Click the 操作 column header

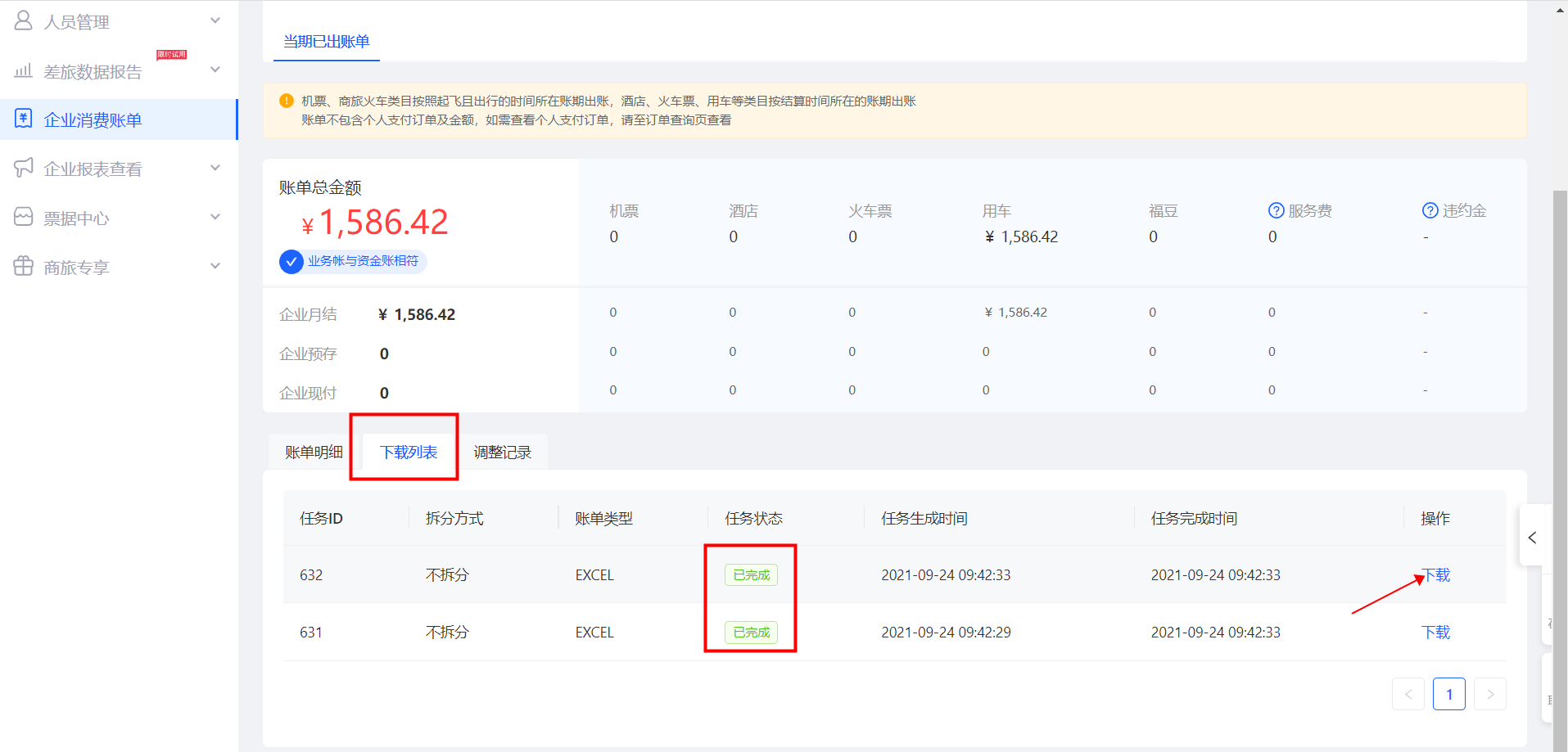[x=1435, y=518]
